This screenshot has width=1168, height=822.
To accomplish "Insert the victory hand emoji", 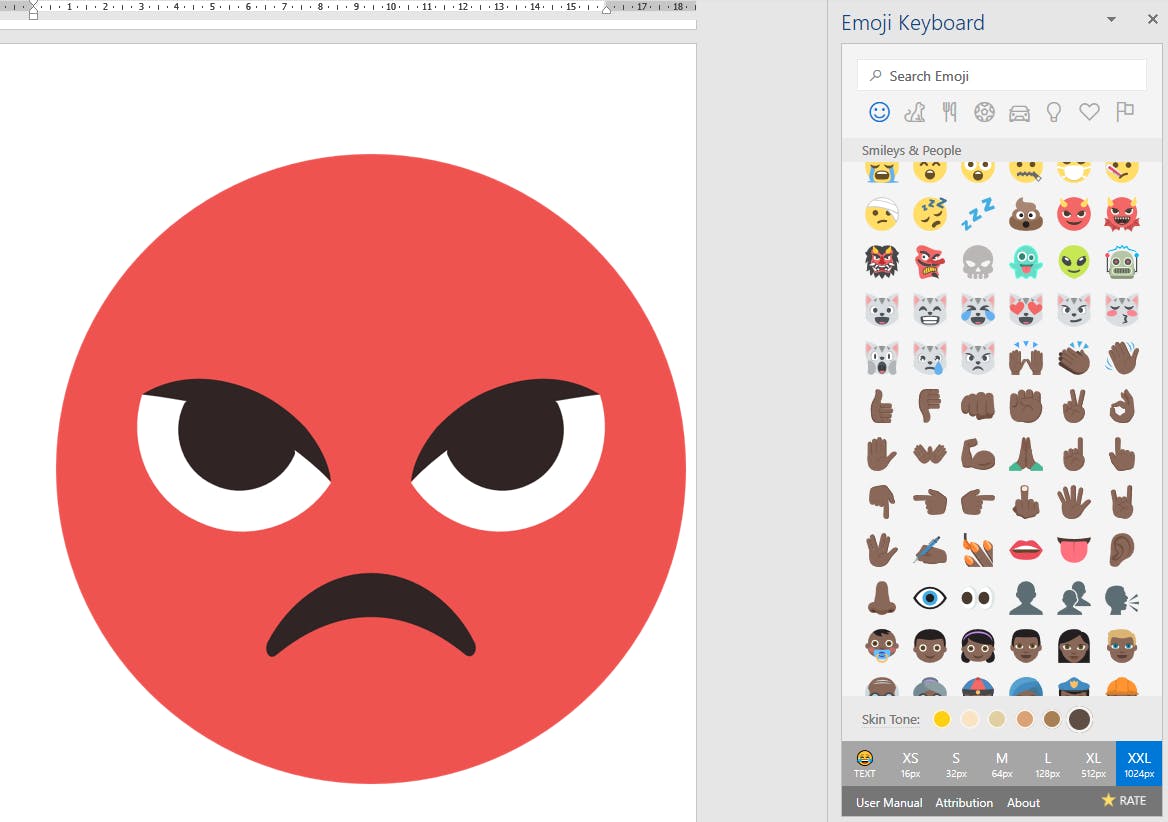I will [1073, 406].
